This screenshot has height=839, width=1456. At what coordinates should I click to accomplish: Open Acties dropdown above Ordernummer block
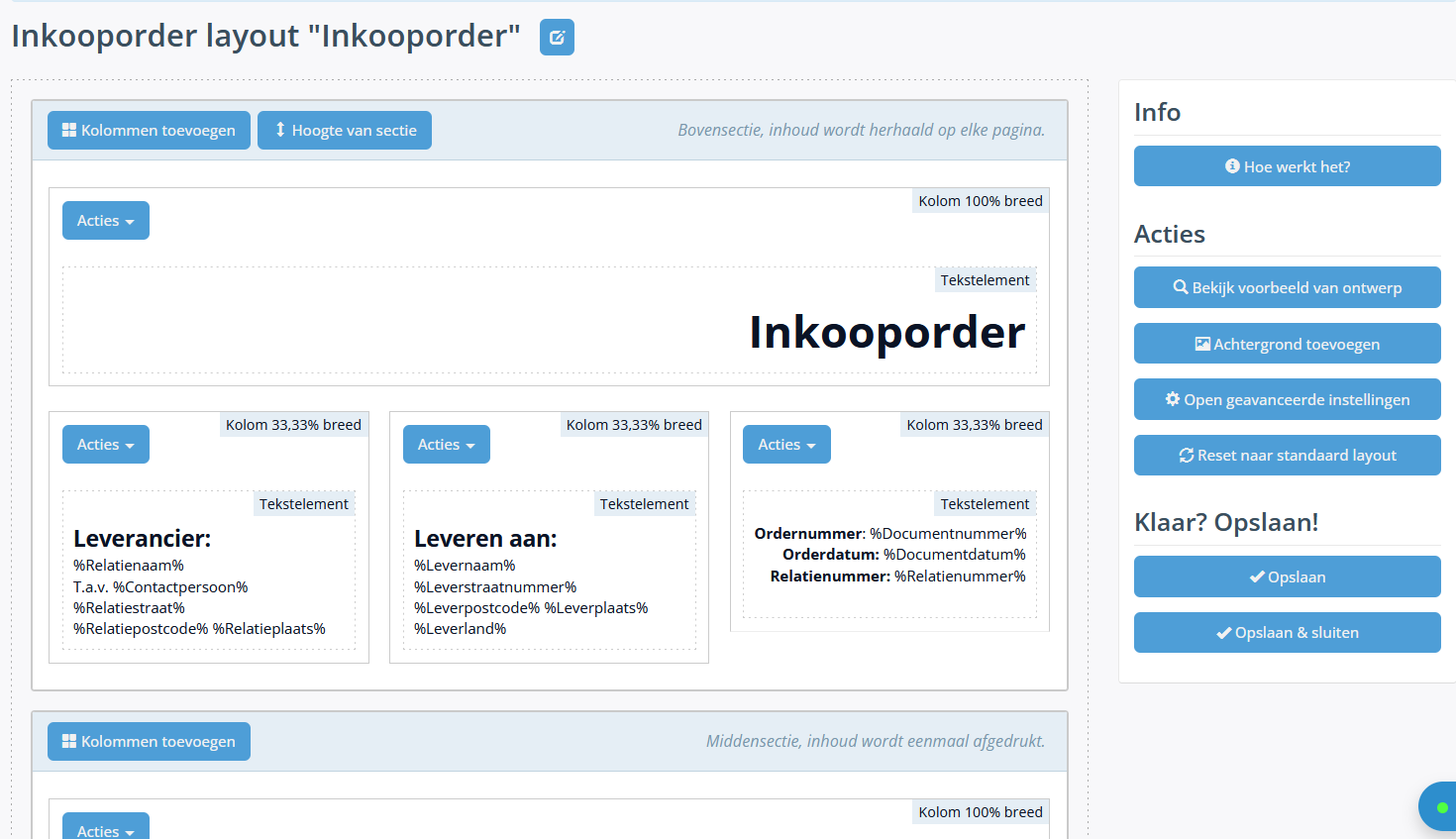(786, 445)
